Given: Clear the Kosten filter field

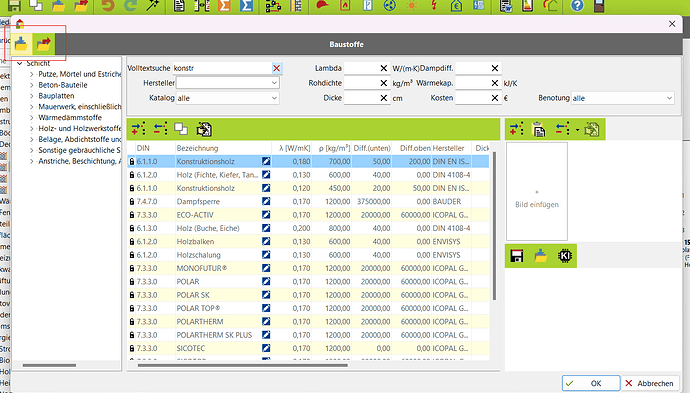Looking at the screenshot, I should [495, 98].
